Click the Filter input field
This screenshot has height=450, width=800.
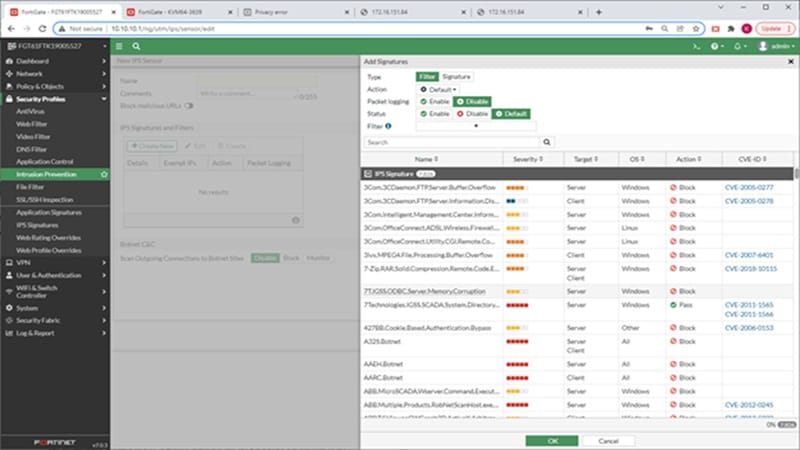tap(476, 126)
